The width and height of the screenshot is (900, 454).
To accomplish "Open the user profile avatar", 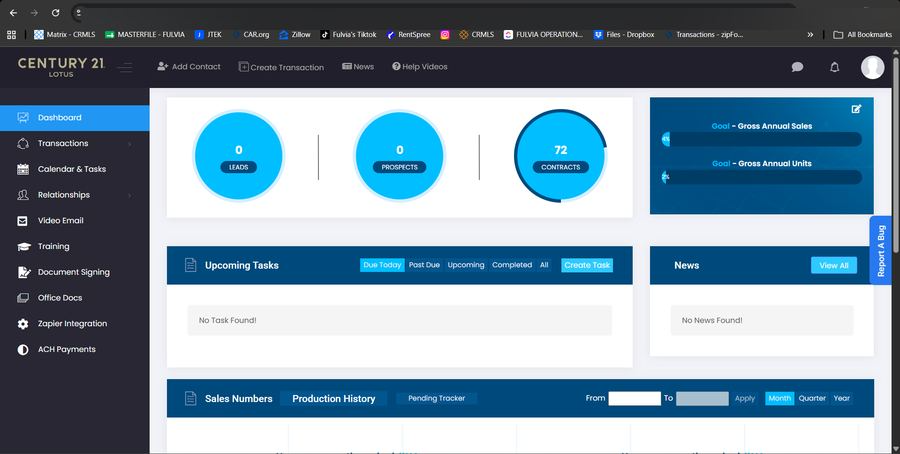I will point(872,67).
